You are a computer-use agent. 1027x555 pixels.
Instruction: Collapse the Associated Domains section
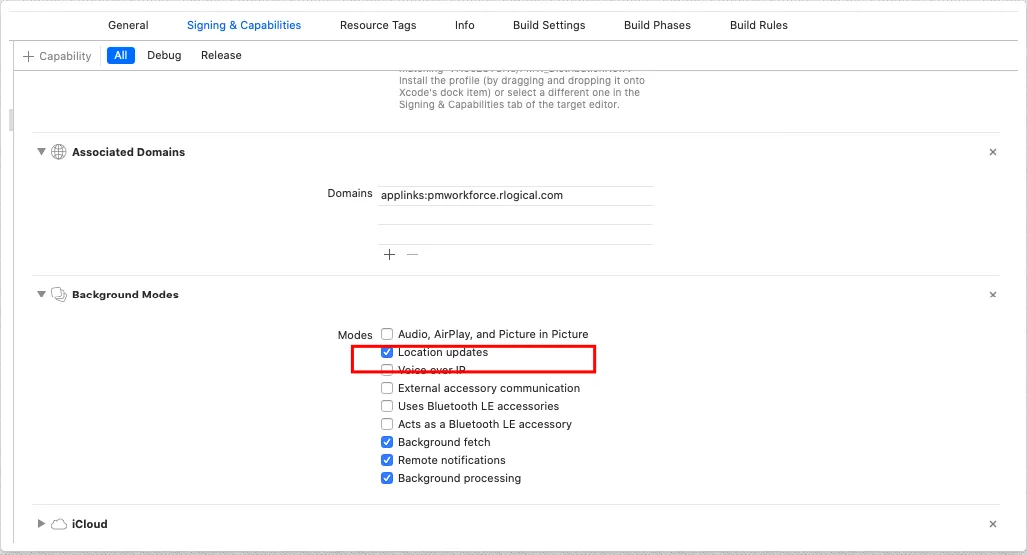coord(41,152)
